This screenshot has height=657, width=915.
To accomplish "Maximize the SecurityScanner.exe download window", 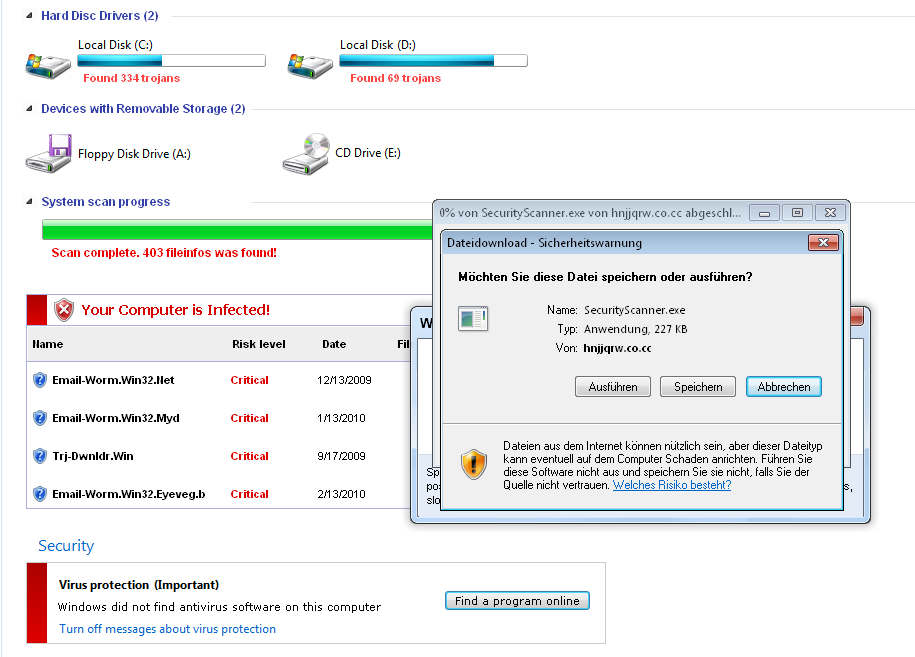I will 797,213.
